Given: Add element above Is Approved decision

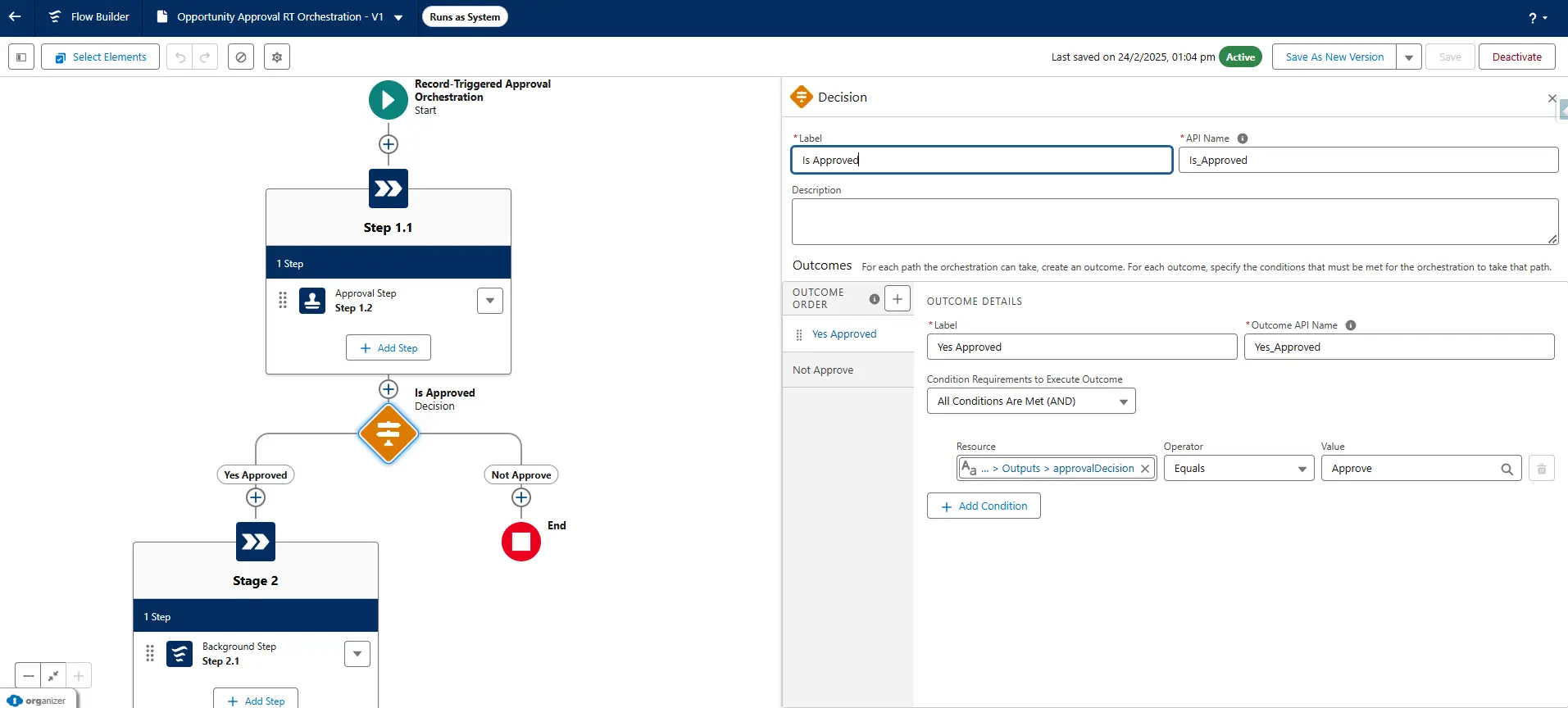Looking at the screenshot, I should pos(389,389).
